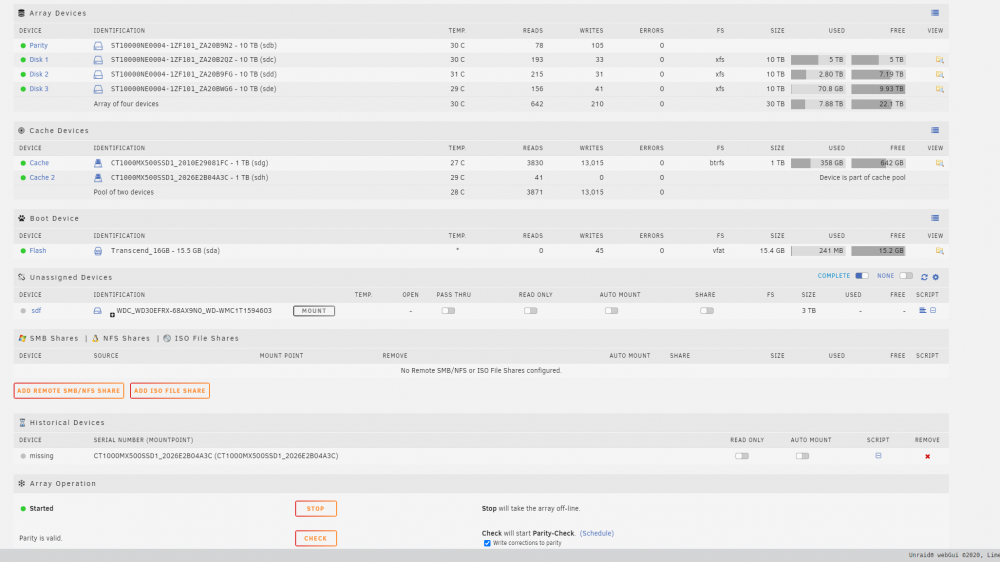Open the Disk 1 device link

click(x=38, y=59)
